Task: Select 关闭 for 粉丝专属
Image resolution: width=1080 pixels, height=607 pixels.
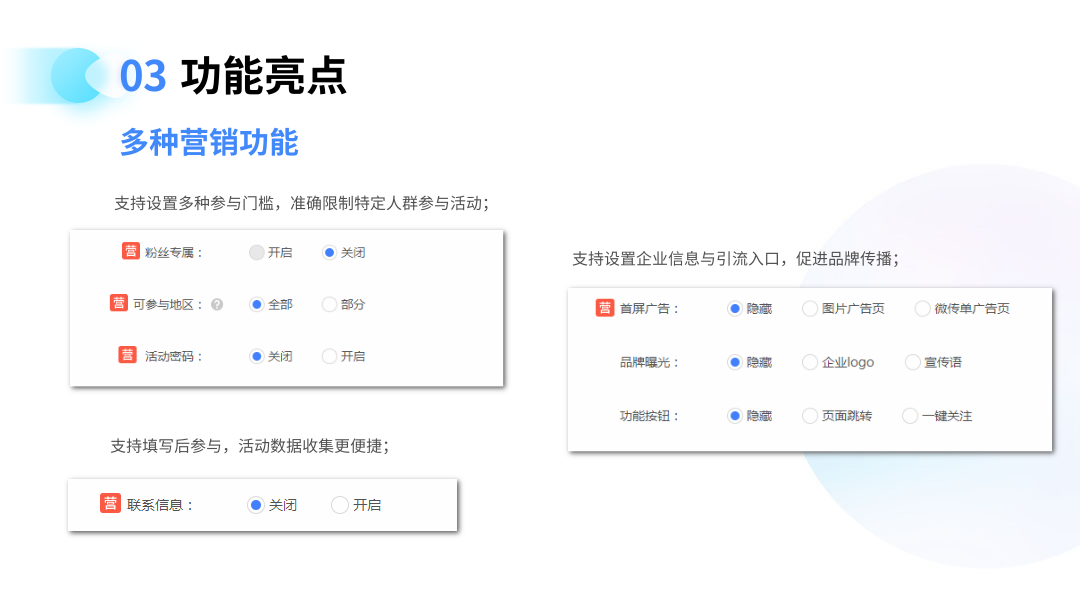Action: click(329, 253)
